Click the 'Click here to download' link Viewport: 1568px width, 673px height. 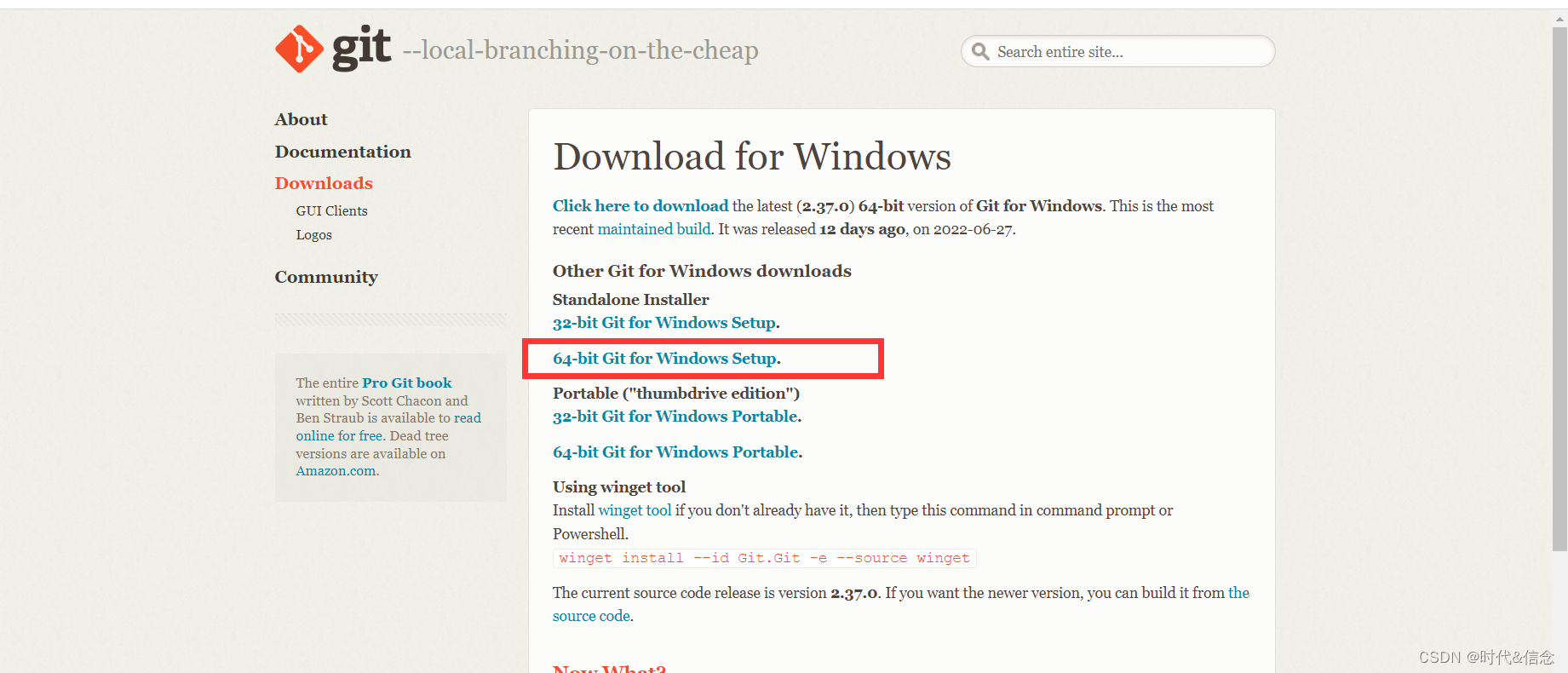tap(640, 206)
